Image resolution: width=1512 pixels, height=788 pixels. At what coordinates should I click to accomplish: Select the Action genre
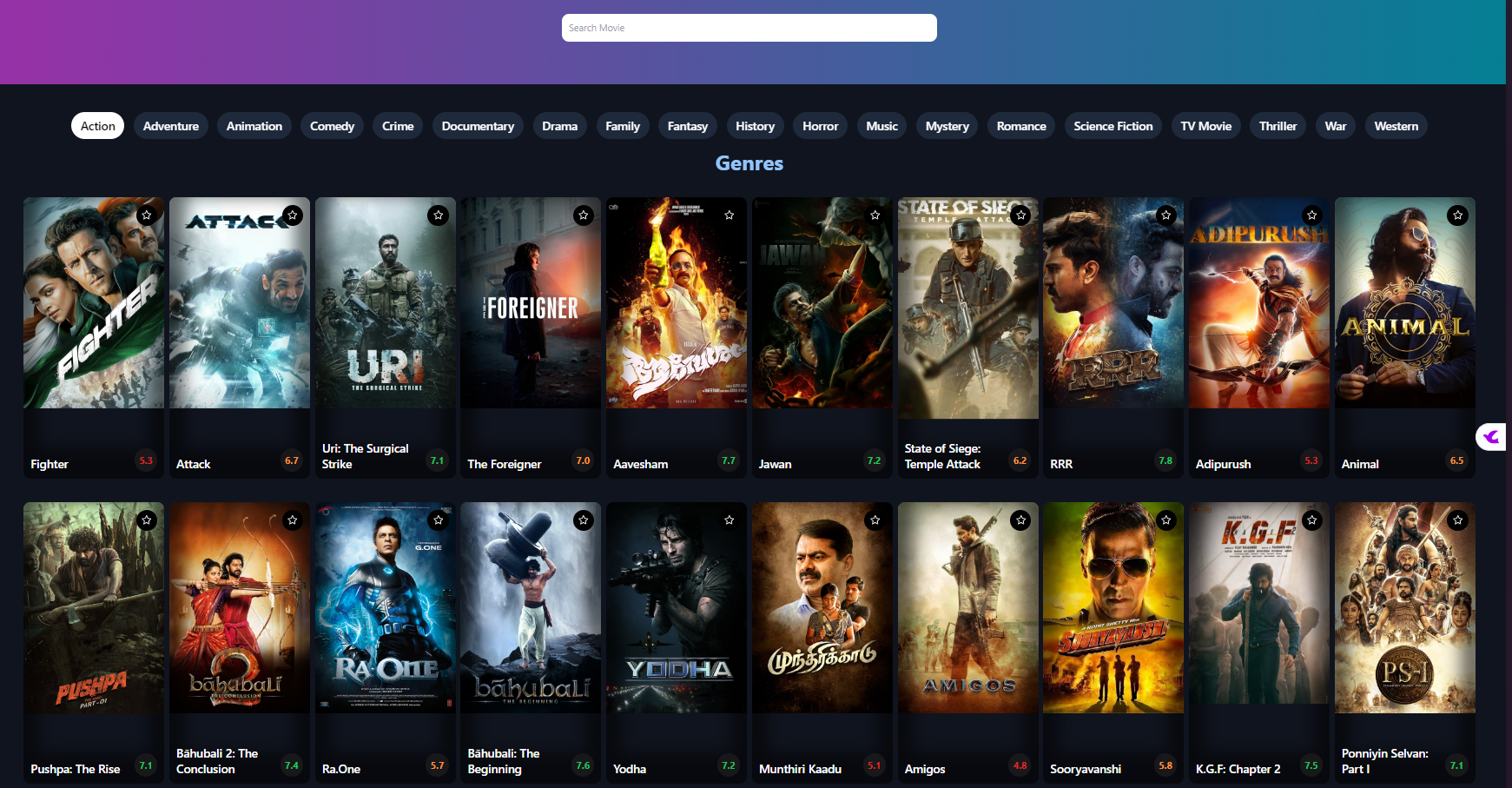click(98, 126)
